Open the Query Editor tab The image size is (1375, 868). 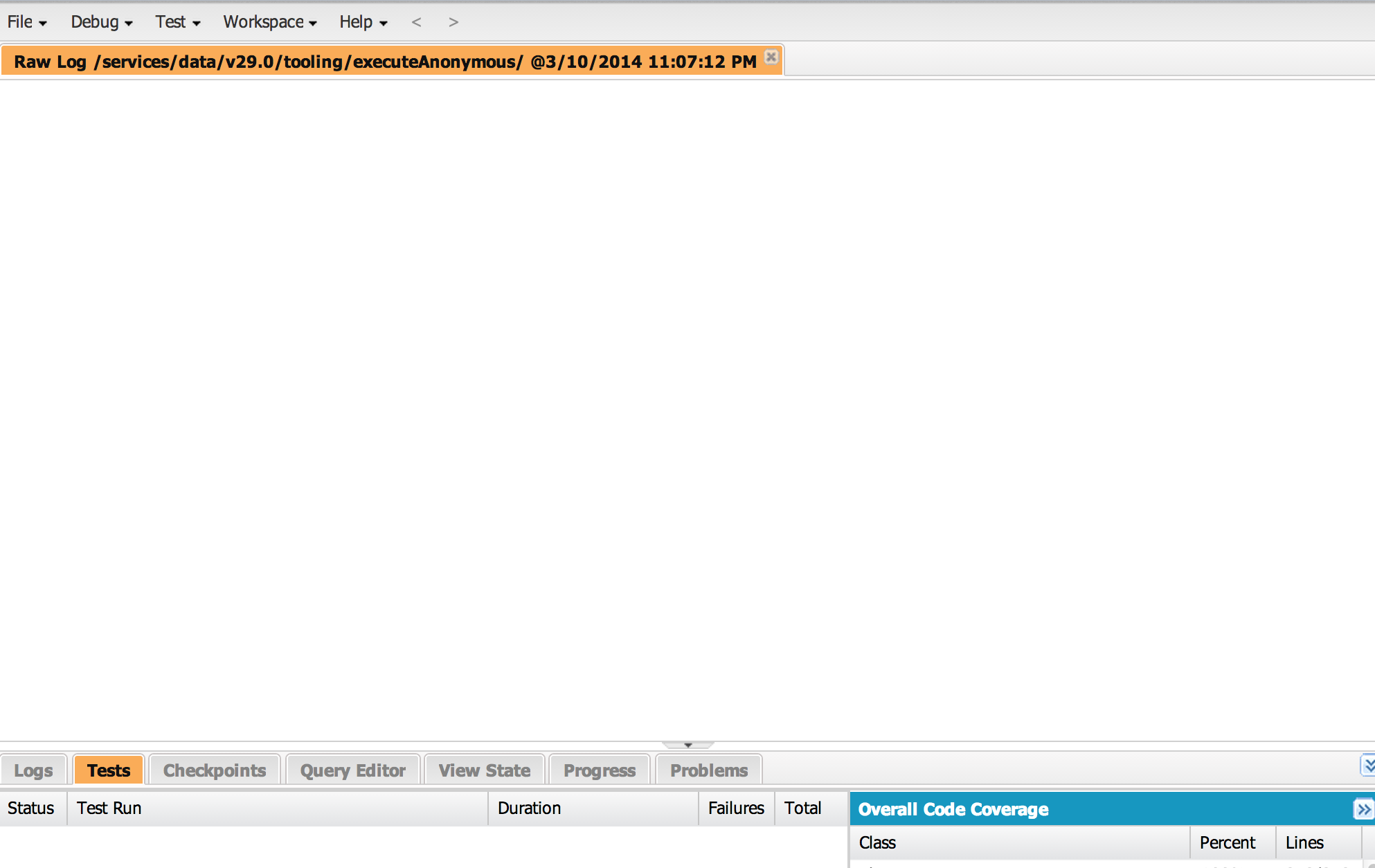pos(352,770)
